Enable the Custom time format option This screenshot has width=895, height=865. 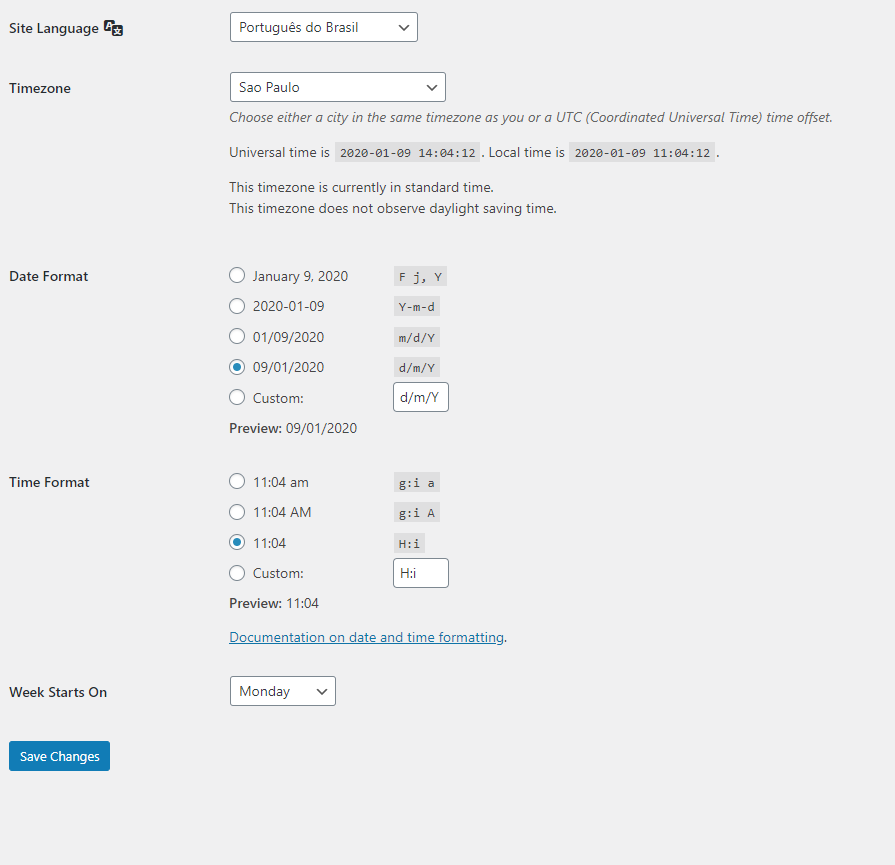click(x=237, y=573)
